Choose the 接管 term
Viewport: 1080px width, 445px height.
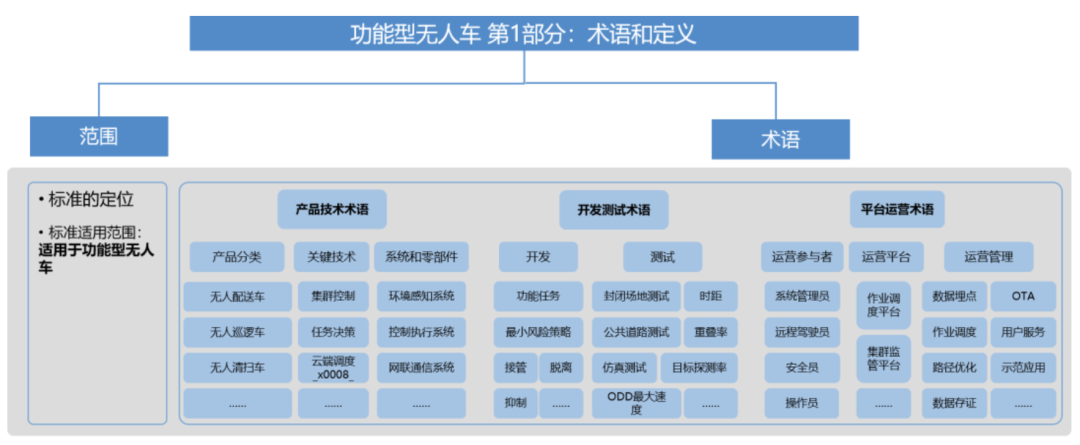515,368
